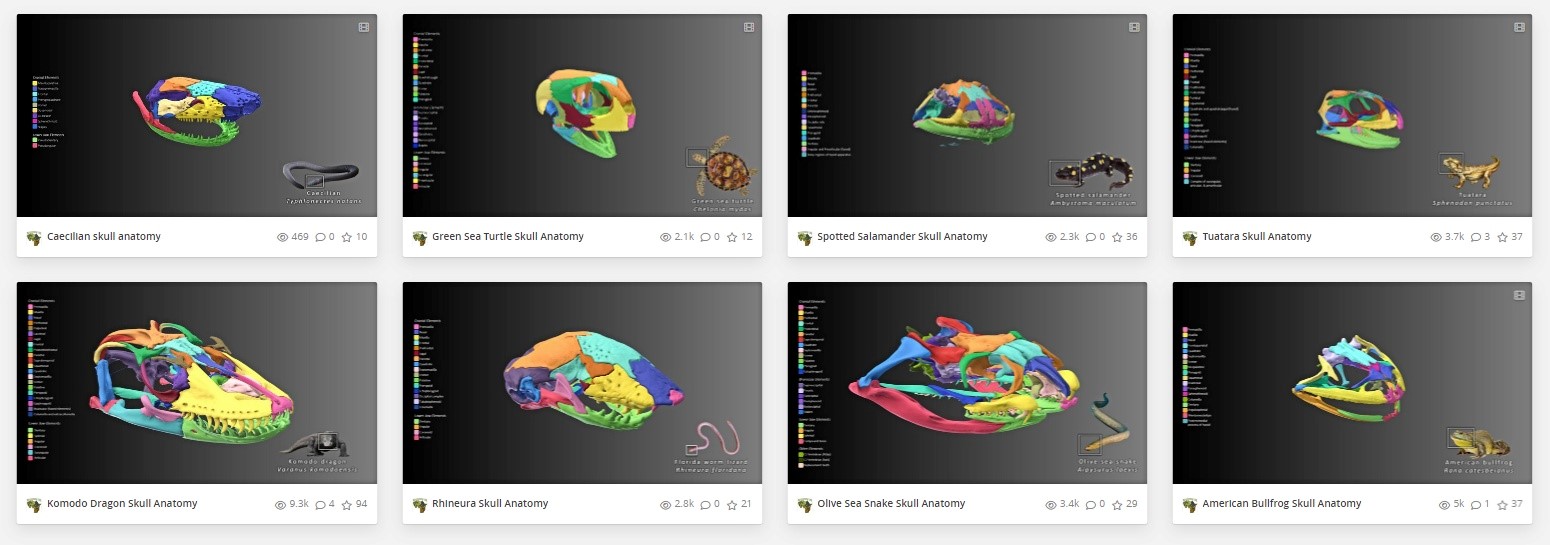Click the animation icon on Green Sea Turtle thumbnail
This screenshot has height=545, width=1550.
[749, 27]
